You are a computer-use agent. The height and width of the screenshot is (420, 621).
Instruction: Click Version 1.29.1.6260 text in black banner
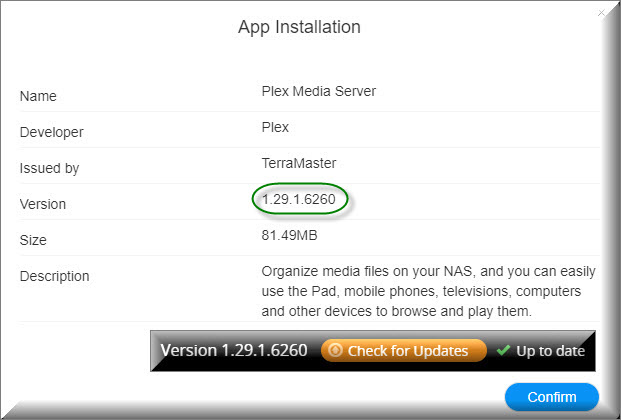coord(234,351)
